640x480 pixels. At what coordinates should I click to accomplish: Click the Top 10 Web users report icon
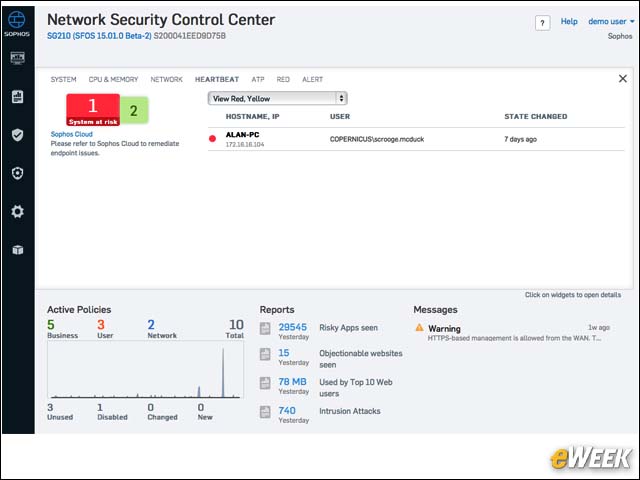click(x=265, y=383)
